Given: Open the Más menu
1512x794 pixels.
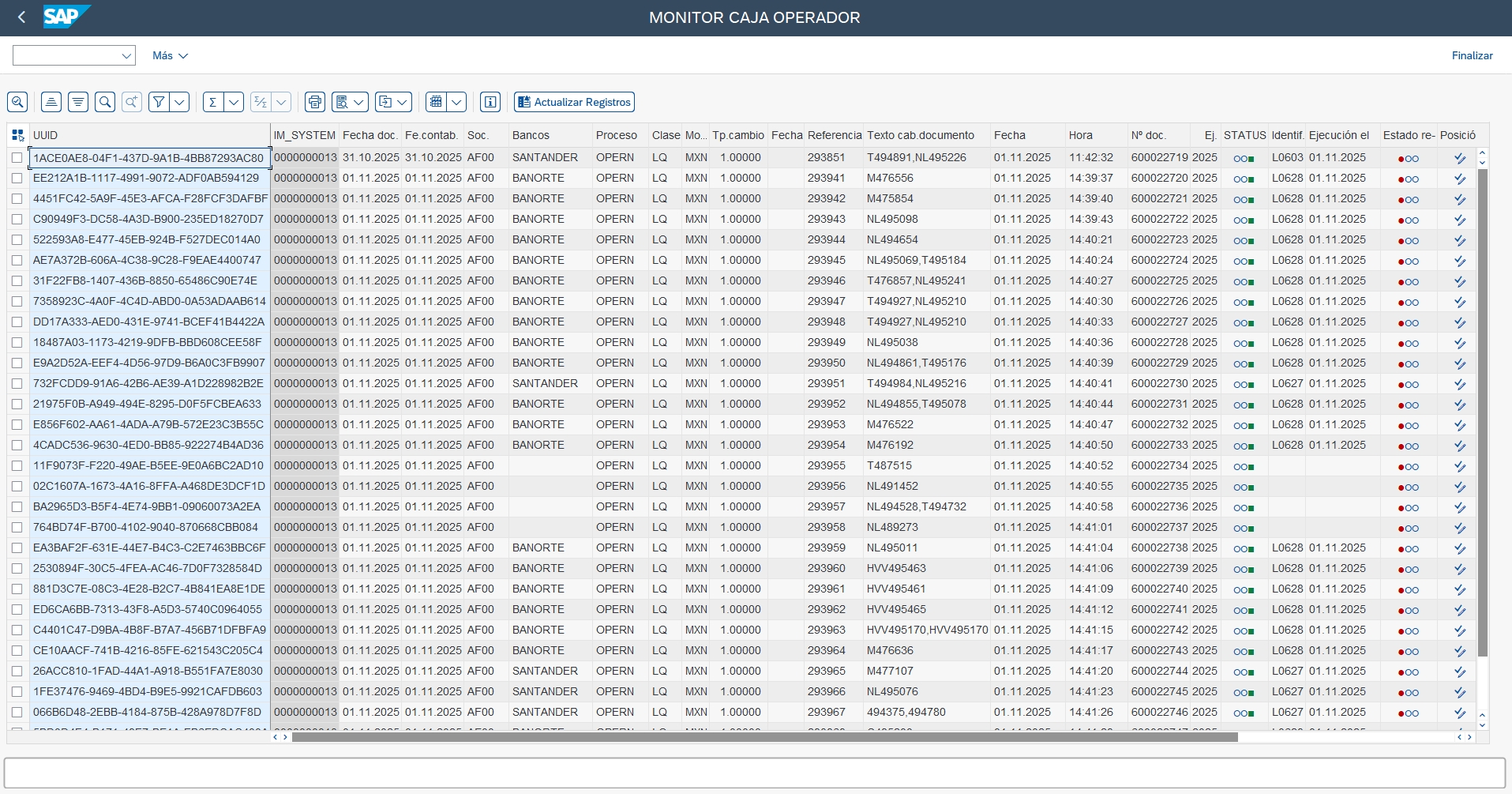Looking at the screenshot, I should [x=170, y=55].
